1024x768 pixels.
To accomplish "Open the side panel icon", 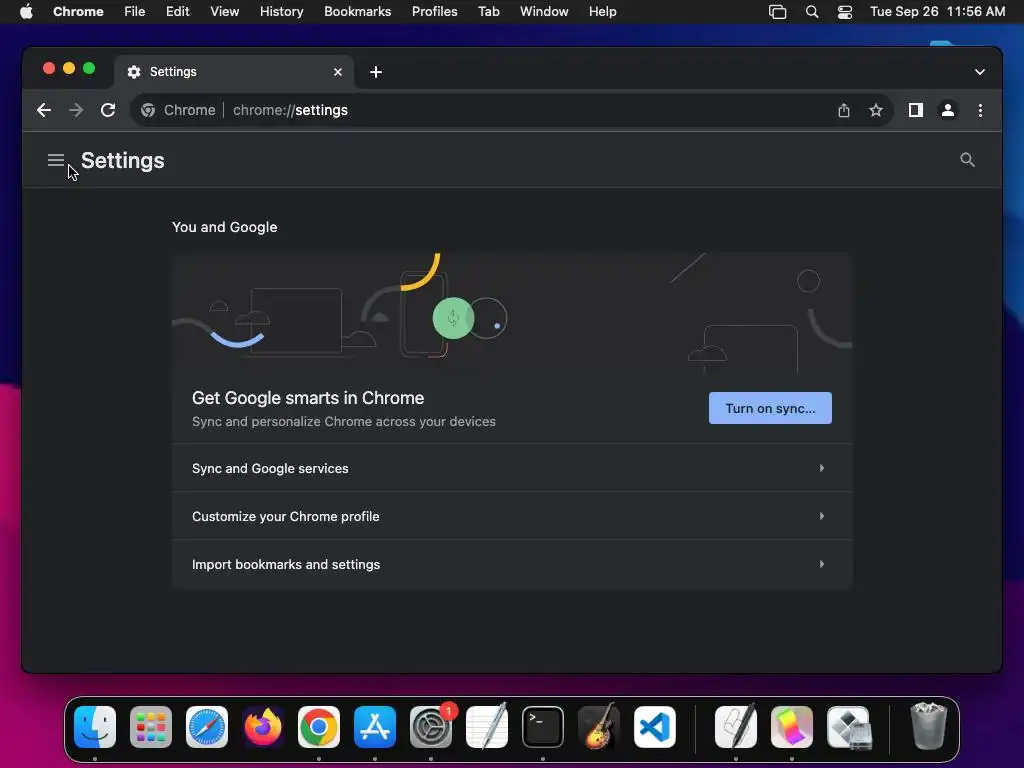I will point(916,110).
